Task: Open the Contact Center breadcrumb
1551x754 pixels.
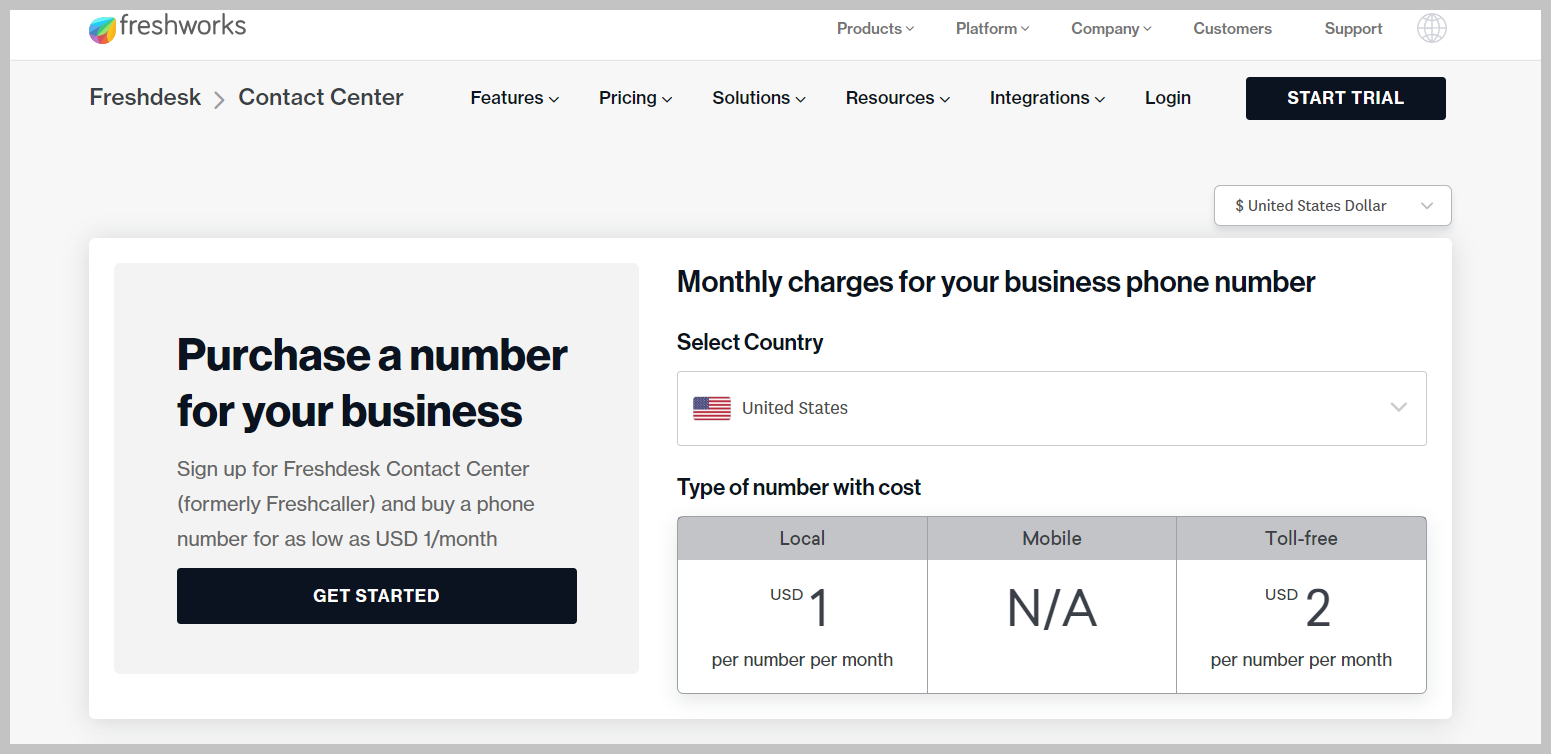Action: point(321,98)
